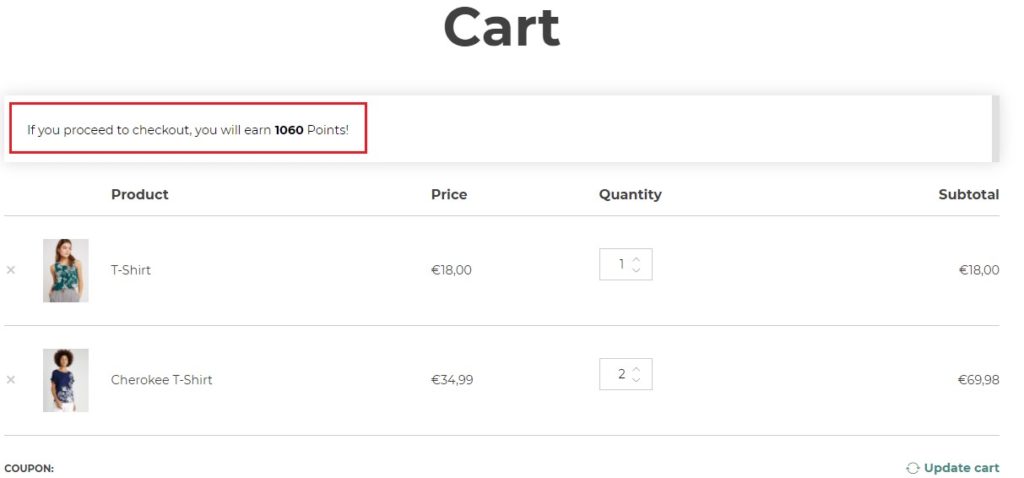Screen dimensions: 1024x478
Task: Click the refresh icon beside Update cart
Action: 912,468
